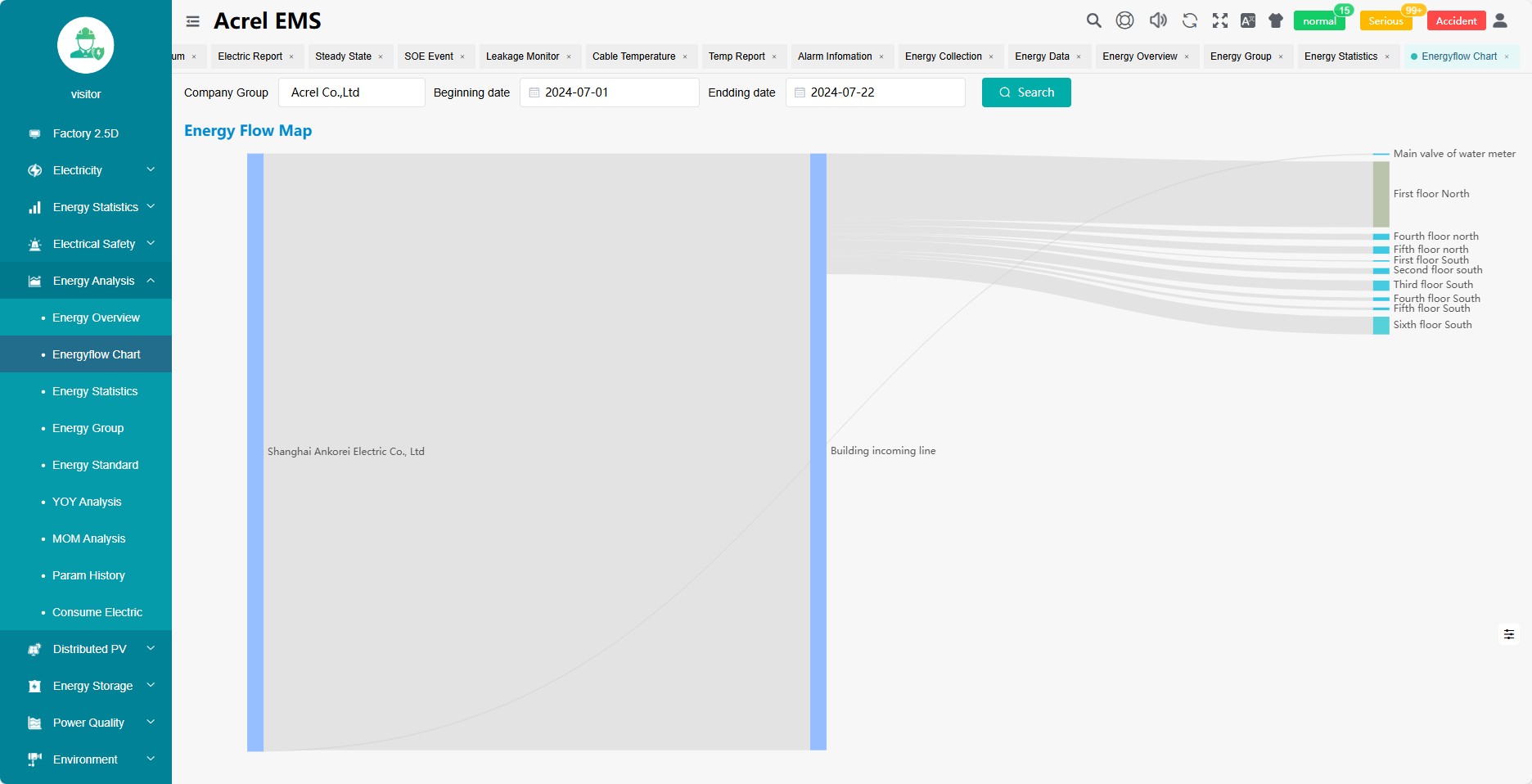Open the help lifebuoy icon
1532x784 pixels.
point(1125,20)
